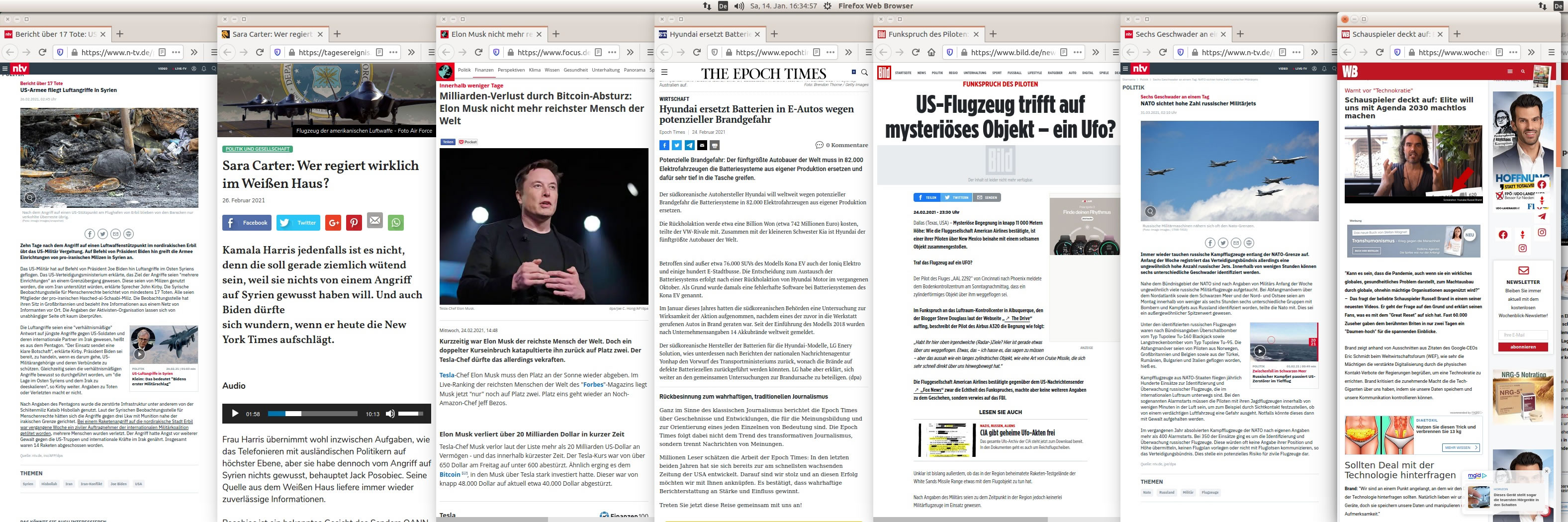The image size is (1568, 522).
Task: Open Wochenblick newsletter envelope icon
Action: click(1523, 271)
